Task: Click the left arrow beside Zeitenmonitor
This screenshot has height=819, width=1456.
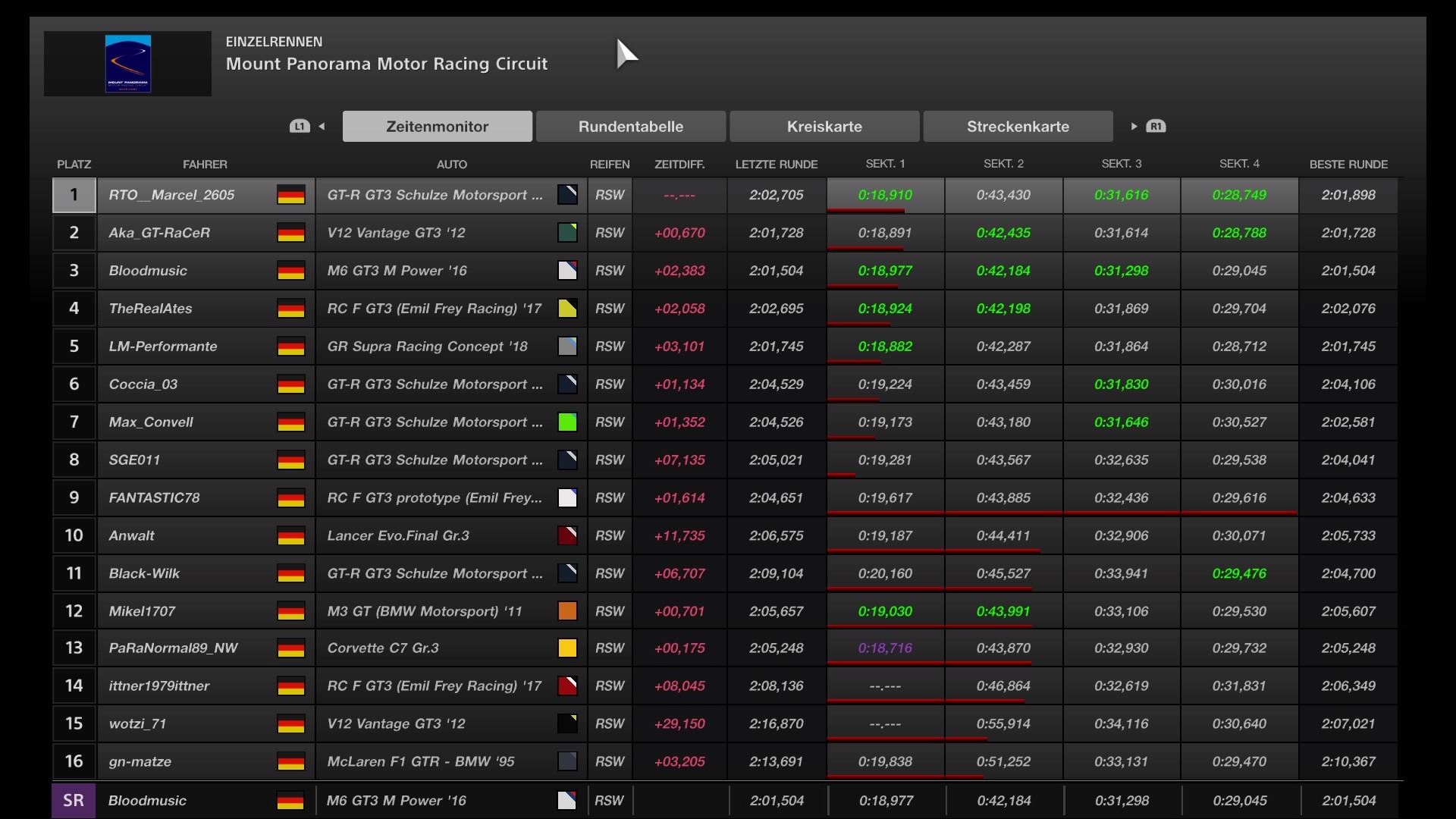Action: click(x=322, y=127)
